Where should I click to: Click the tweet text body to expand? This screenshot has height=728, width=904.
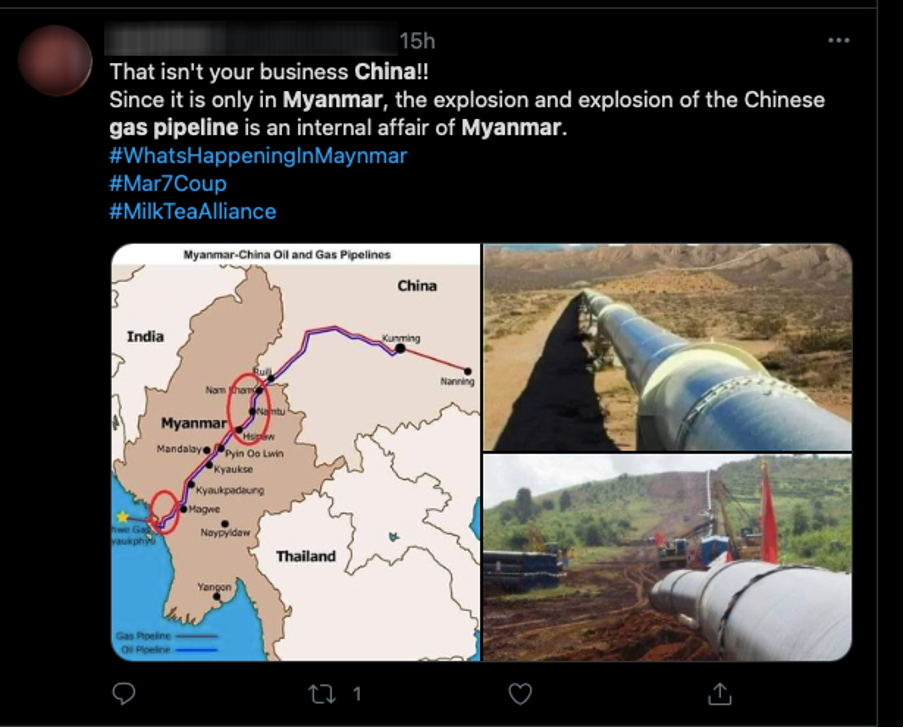pyautogui.click(x=467, y=100)
